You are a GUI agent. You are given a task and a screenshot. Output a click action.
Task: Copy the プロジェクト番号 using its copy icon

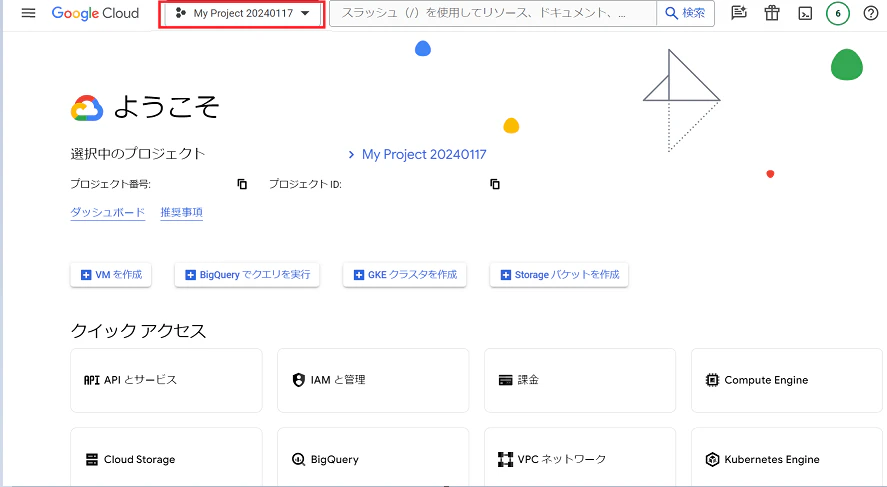coord(242,184)
